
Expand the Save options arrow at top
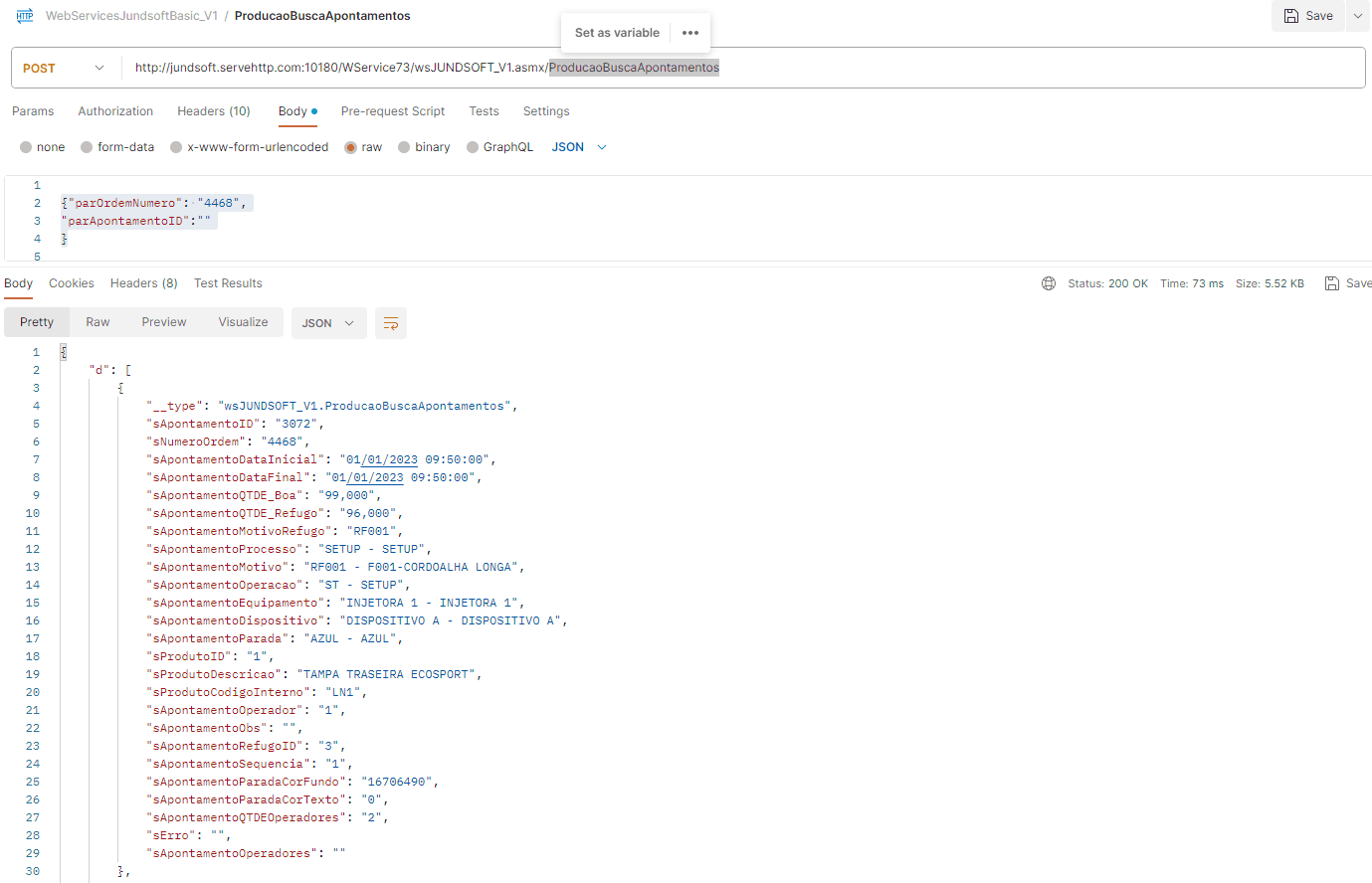tap(1358, 16)
